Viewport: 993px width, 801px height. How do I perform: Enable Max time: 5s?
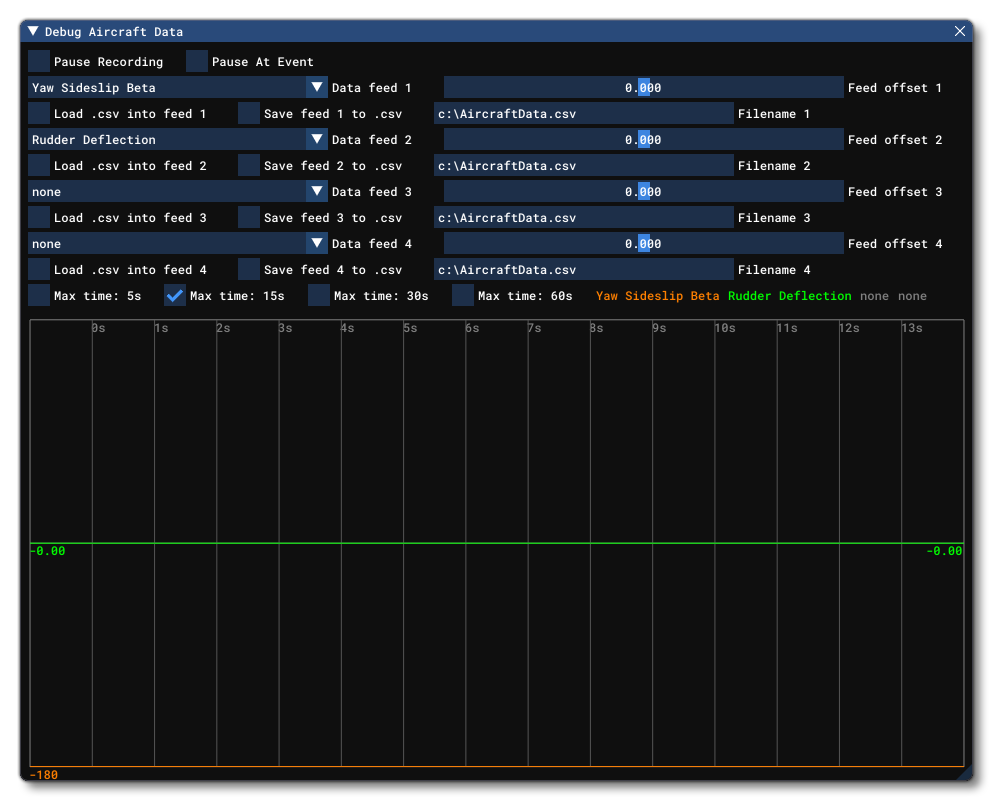point(39,295)
